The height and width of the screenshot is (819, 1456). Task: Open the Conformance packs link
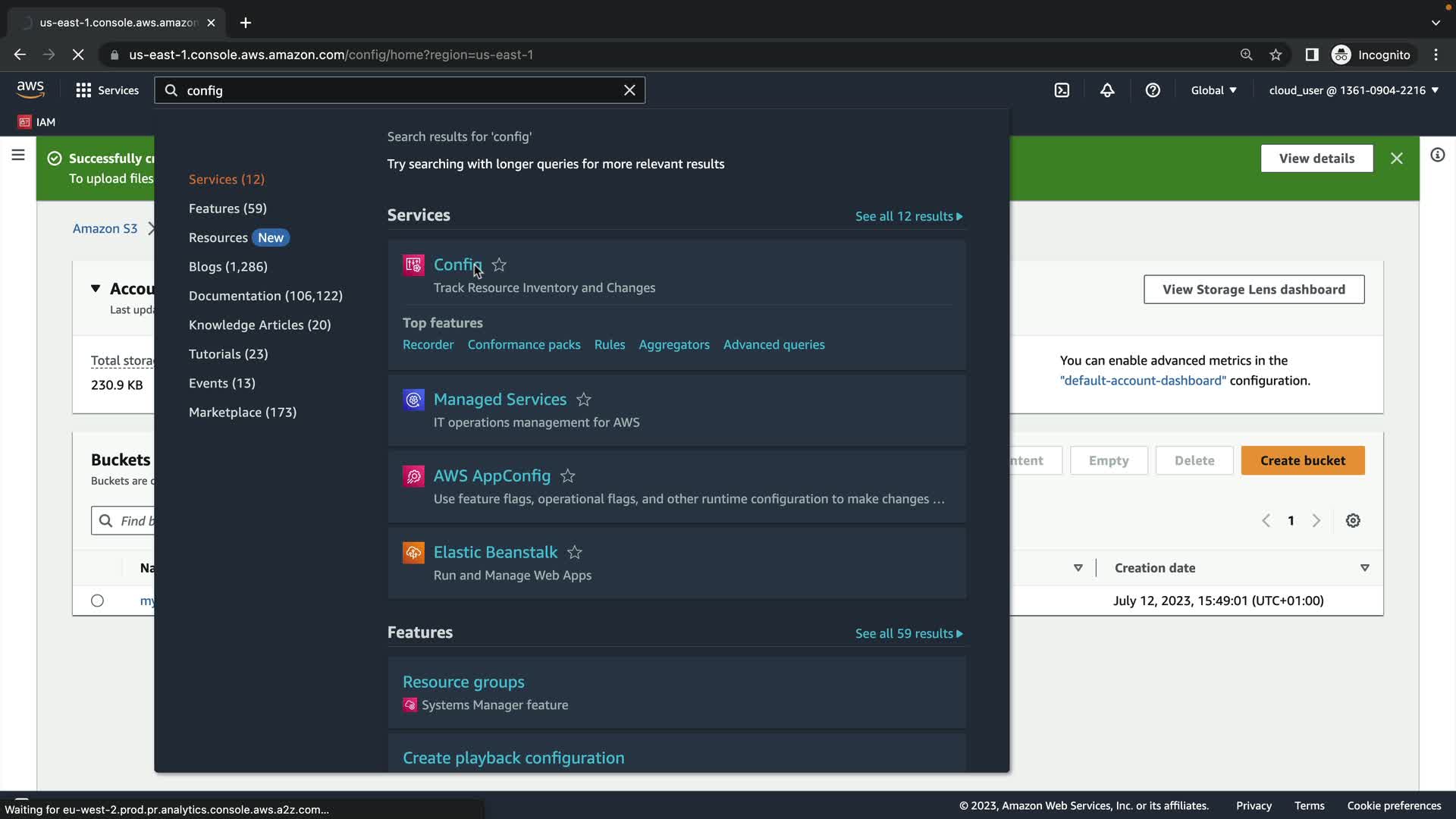click(523, 344)
